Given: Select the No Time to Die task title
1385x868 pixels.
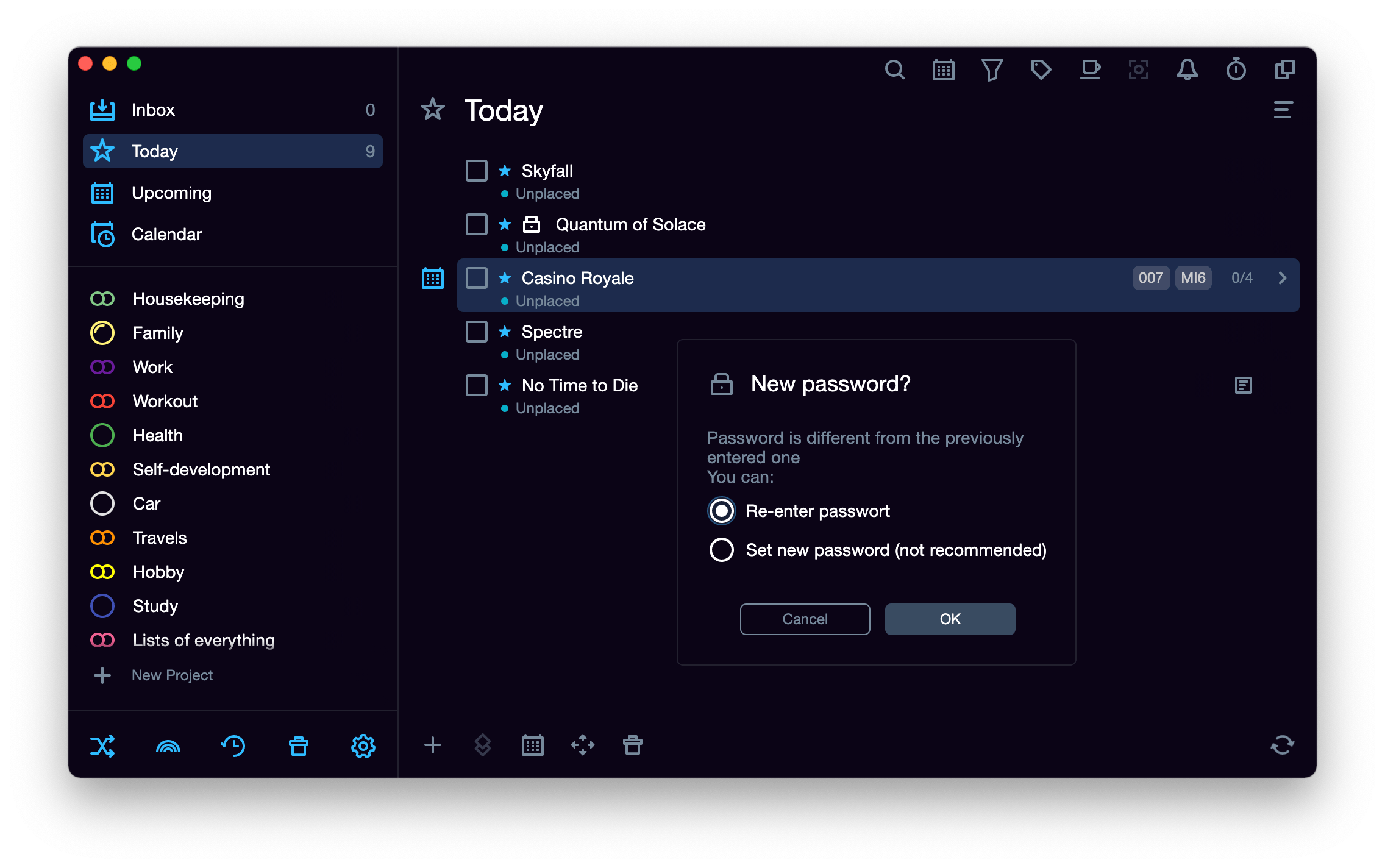Looking at the screenshot, I should (x=580, y=385).
